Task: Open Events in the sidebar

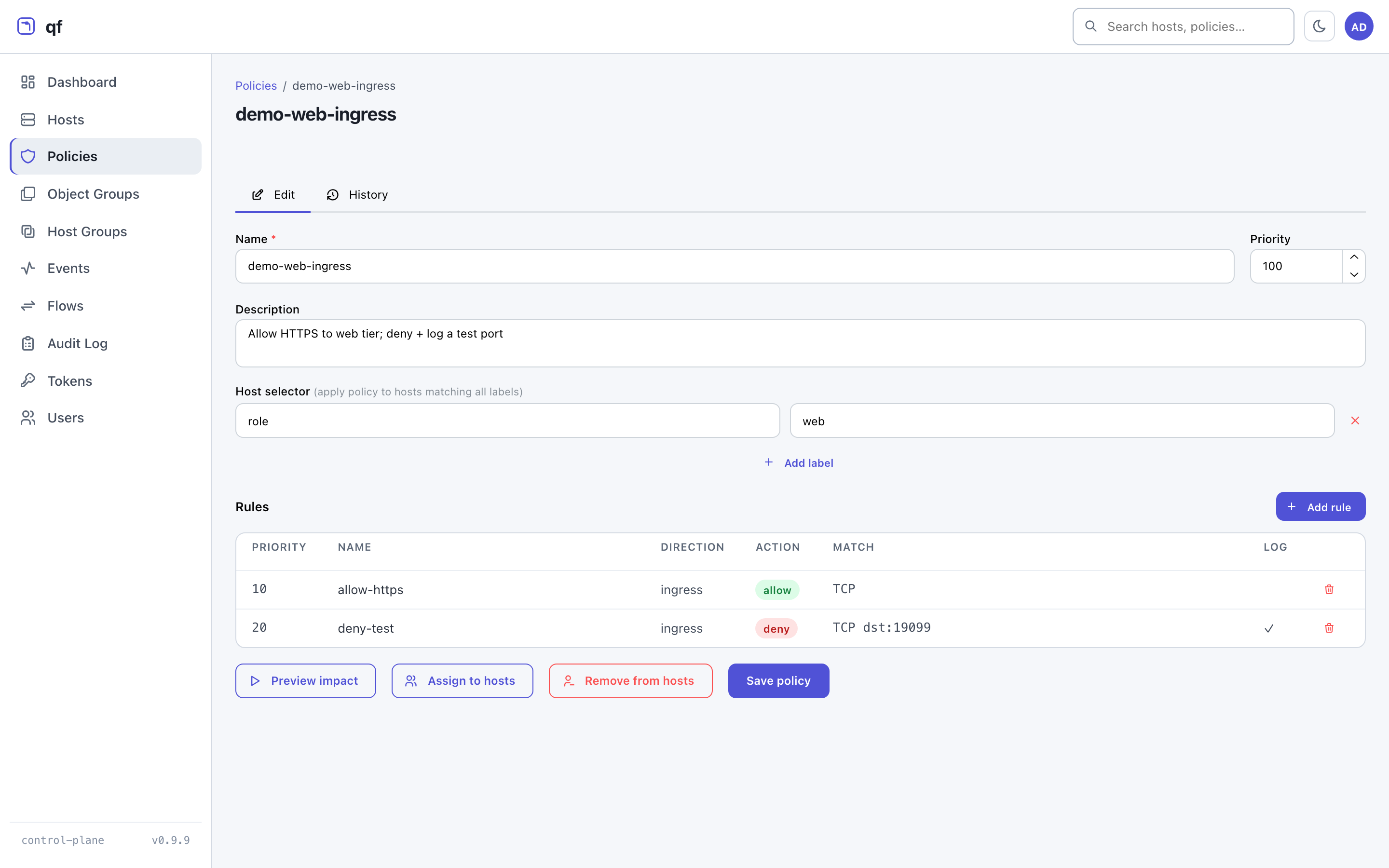Action: (x=106, y=268)
